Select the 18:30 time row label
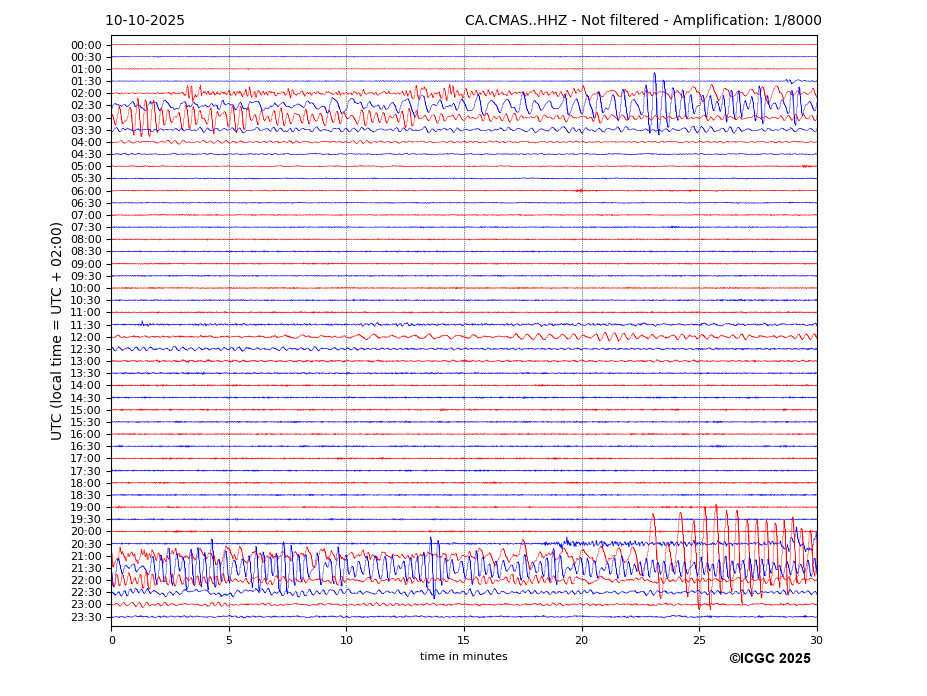This screenshot has width=927, height=696. point(86,495)
